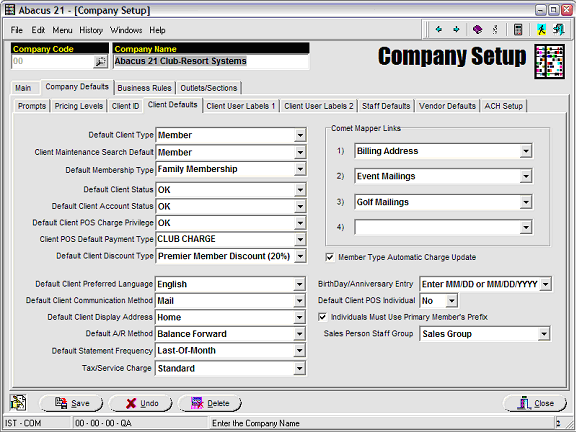Expand the Default Client Status dropdown
The width and height of the screenshot is (576, 432).
click(300, 190)
